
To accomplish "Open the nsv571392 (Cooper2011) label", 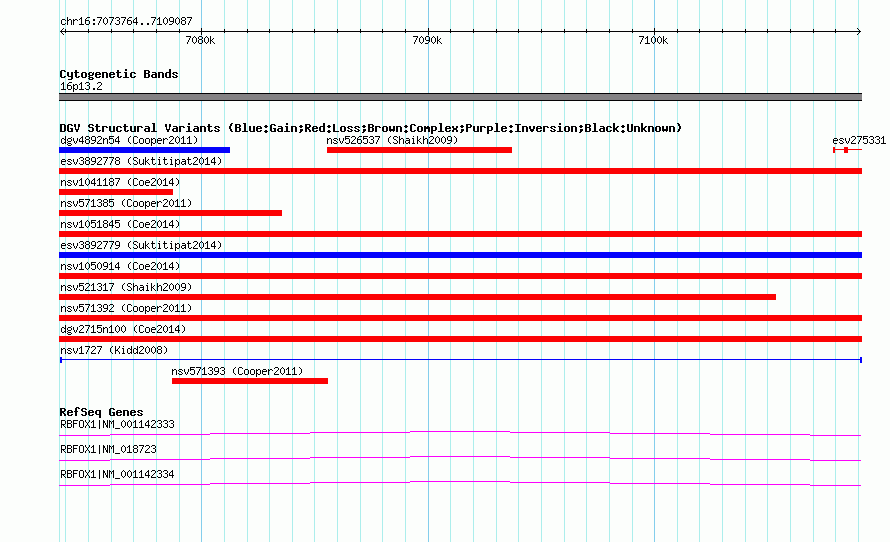I will pos(126,308).
